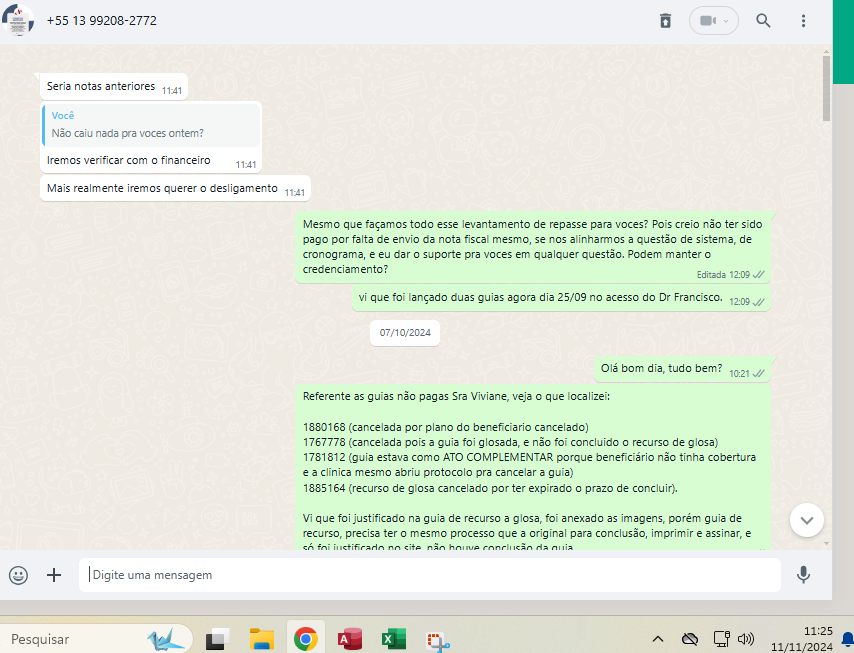Open the volume speaker tray icon
The height and width of the screenshot is (653, 854).
coord(746,639)
